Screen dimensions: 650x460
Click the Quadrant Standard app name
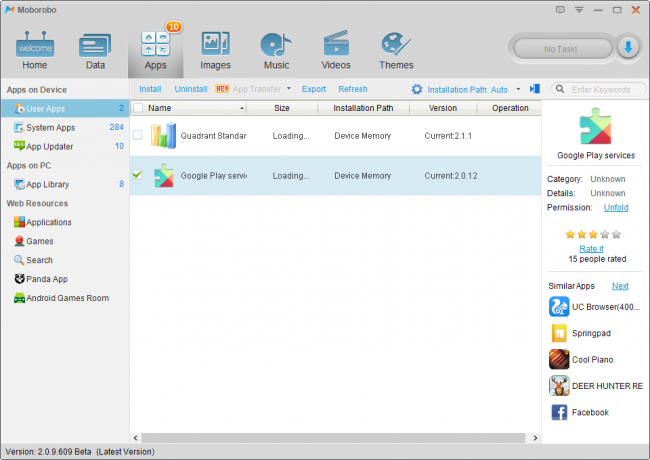coord(213,136)
